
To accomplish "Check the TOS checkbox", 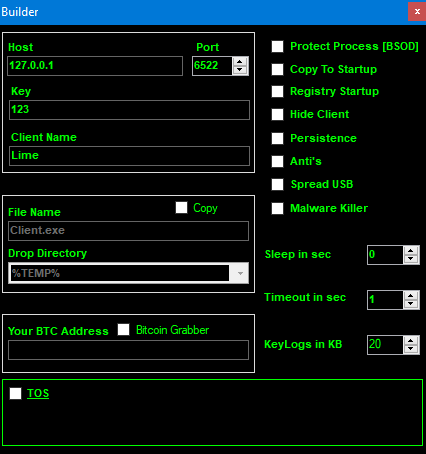I will (15, 393).
